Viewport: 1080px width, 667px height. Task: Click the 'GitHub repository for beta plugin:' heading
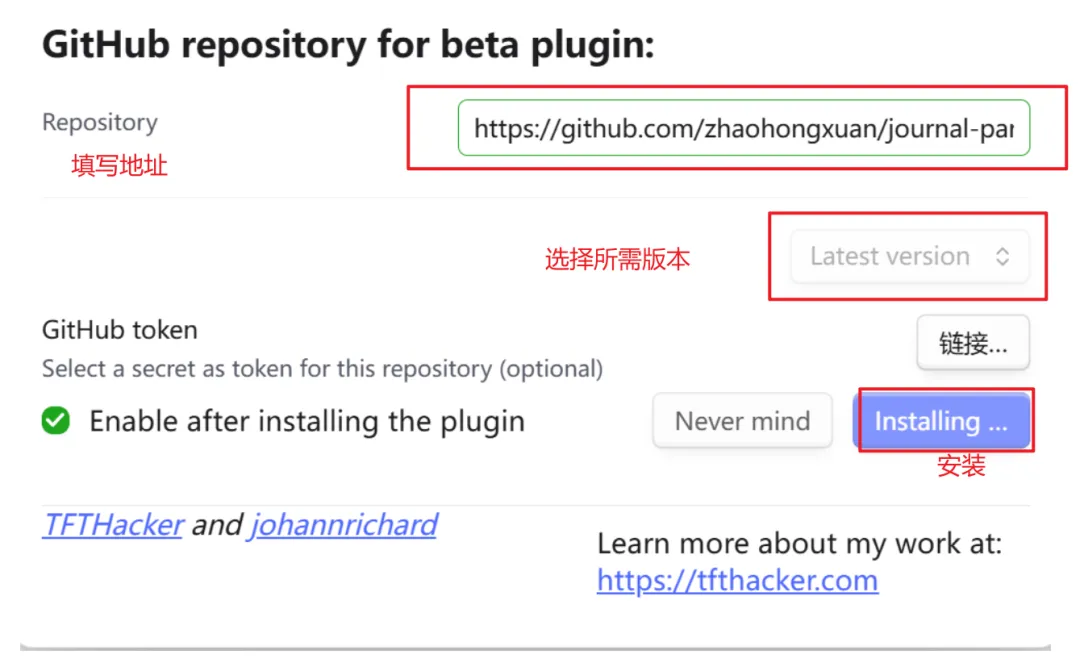[x=348, y=44]
